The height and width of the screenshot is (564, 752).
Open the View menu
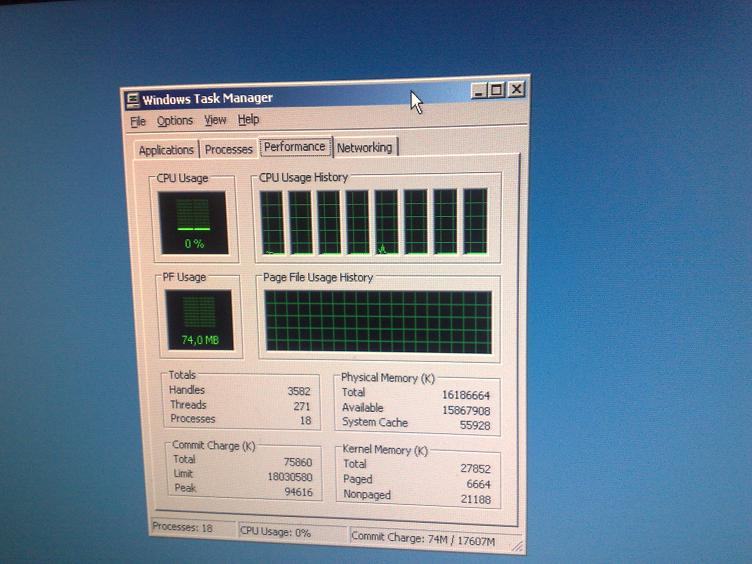point(215,119)
